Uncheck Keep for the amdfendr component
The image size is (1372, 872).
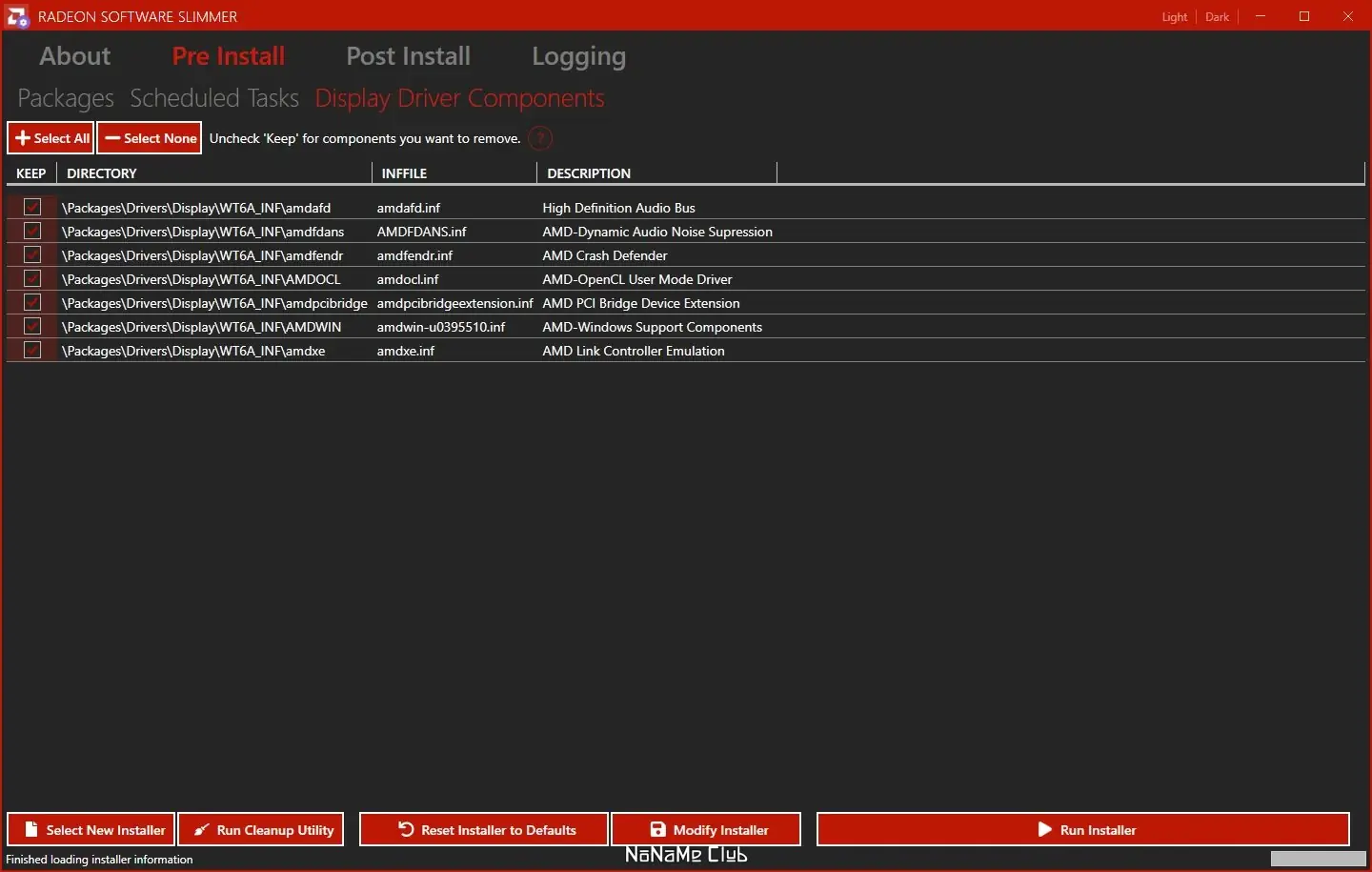[32, 254]
